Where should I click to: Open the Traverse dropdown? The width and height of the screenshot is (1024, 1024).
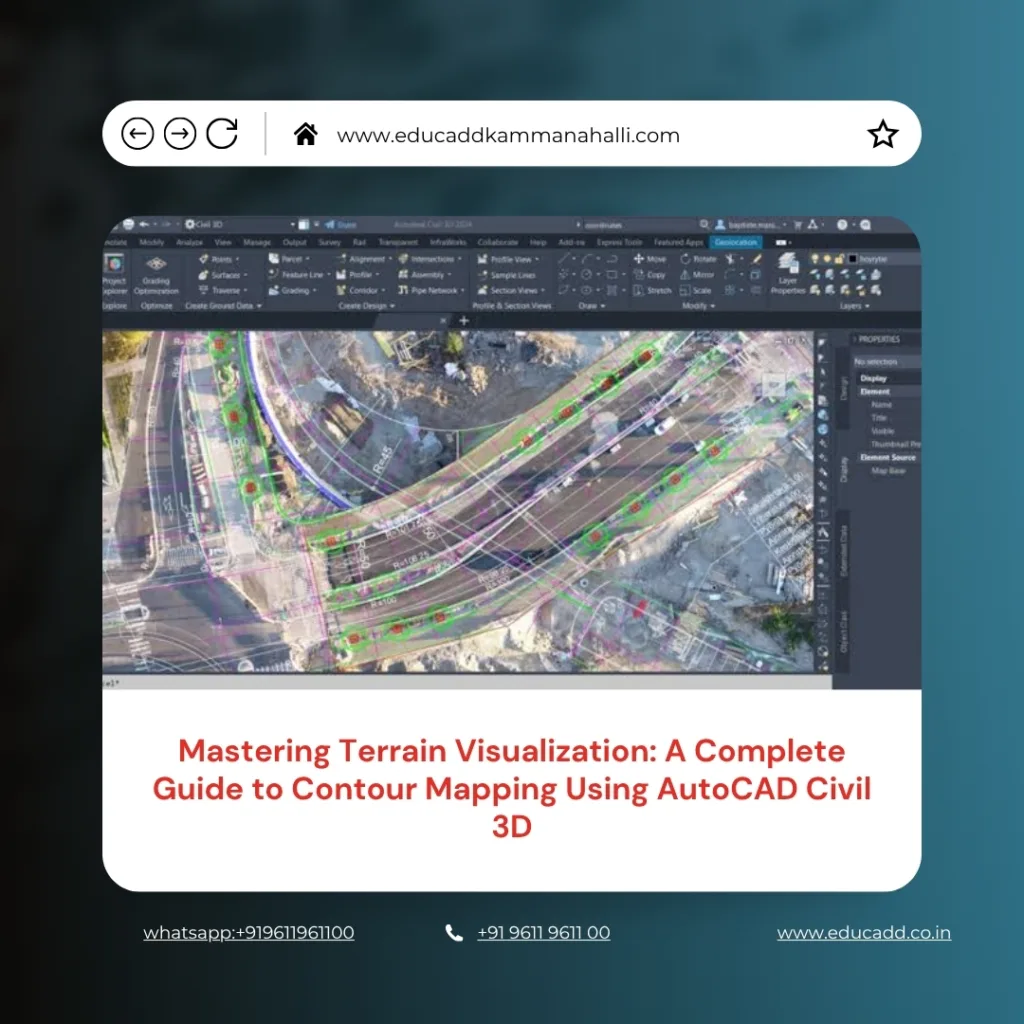223,290
